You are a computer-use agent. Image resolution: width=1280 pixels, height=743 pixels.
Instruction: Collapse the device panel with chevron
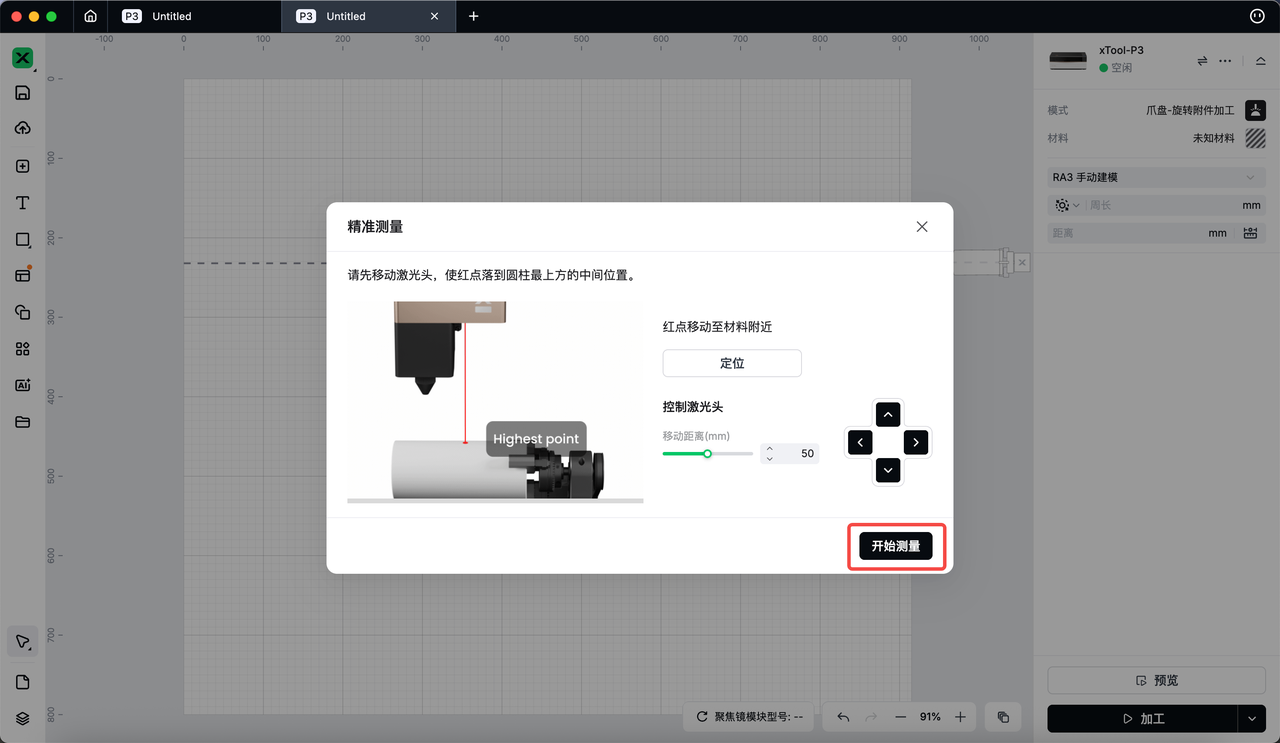(1260, 61)
